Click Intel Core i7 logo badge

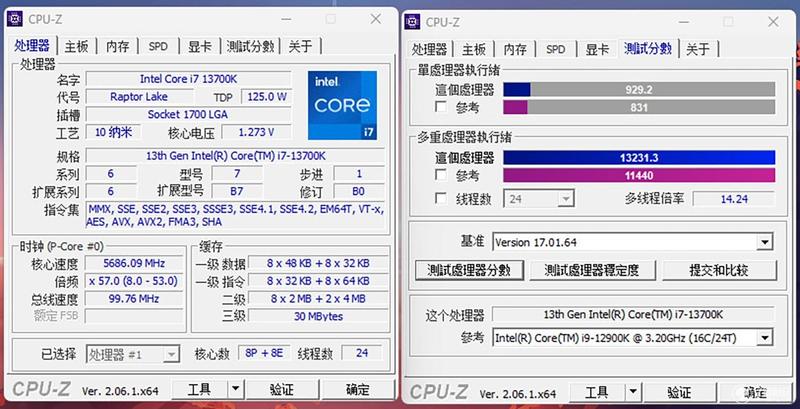point(342,105)
